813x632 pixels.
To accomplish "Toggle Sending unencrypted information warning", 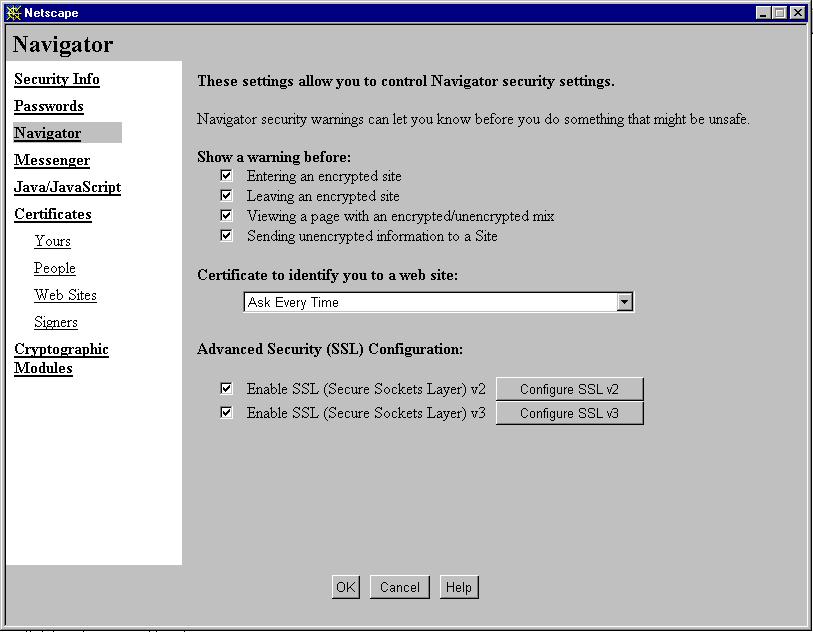I will coord(226,235).
